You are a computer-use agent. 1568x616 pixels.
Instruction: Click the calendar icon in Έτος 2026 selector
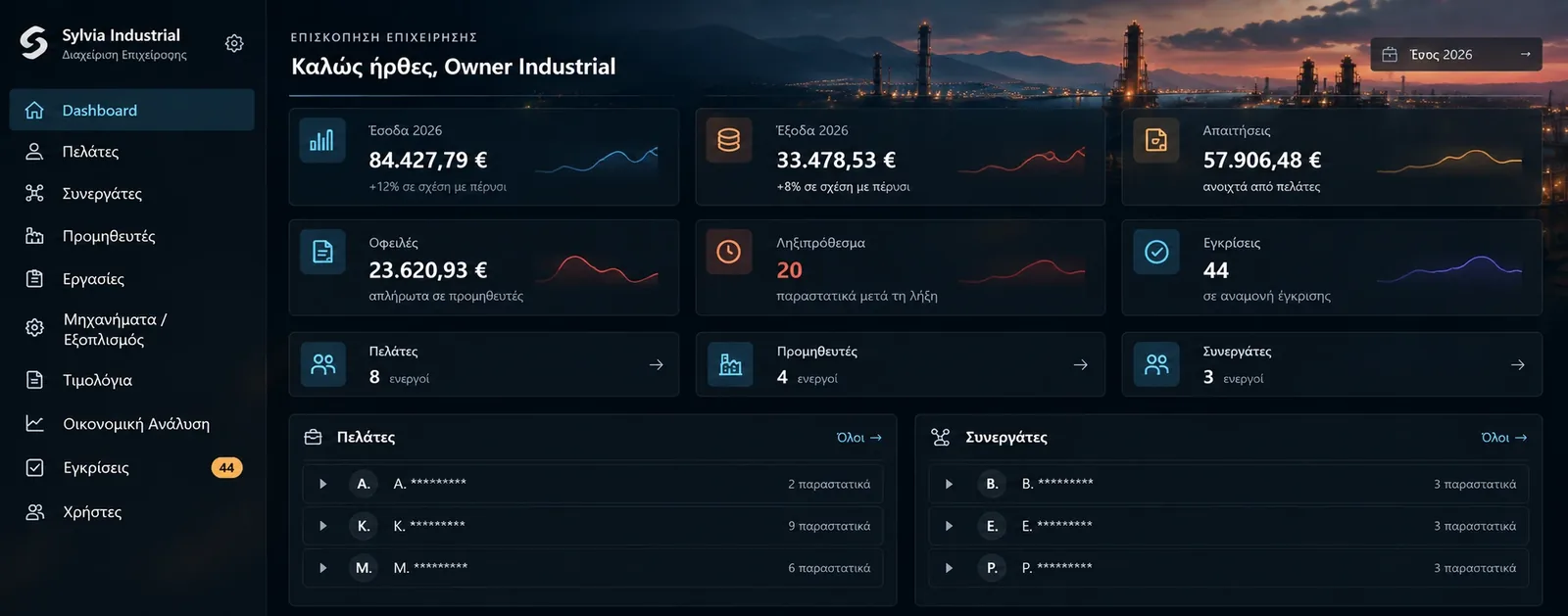[x=1390, y=55]
